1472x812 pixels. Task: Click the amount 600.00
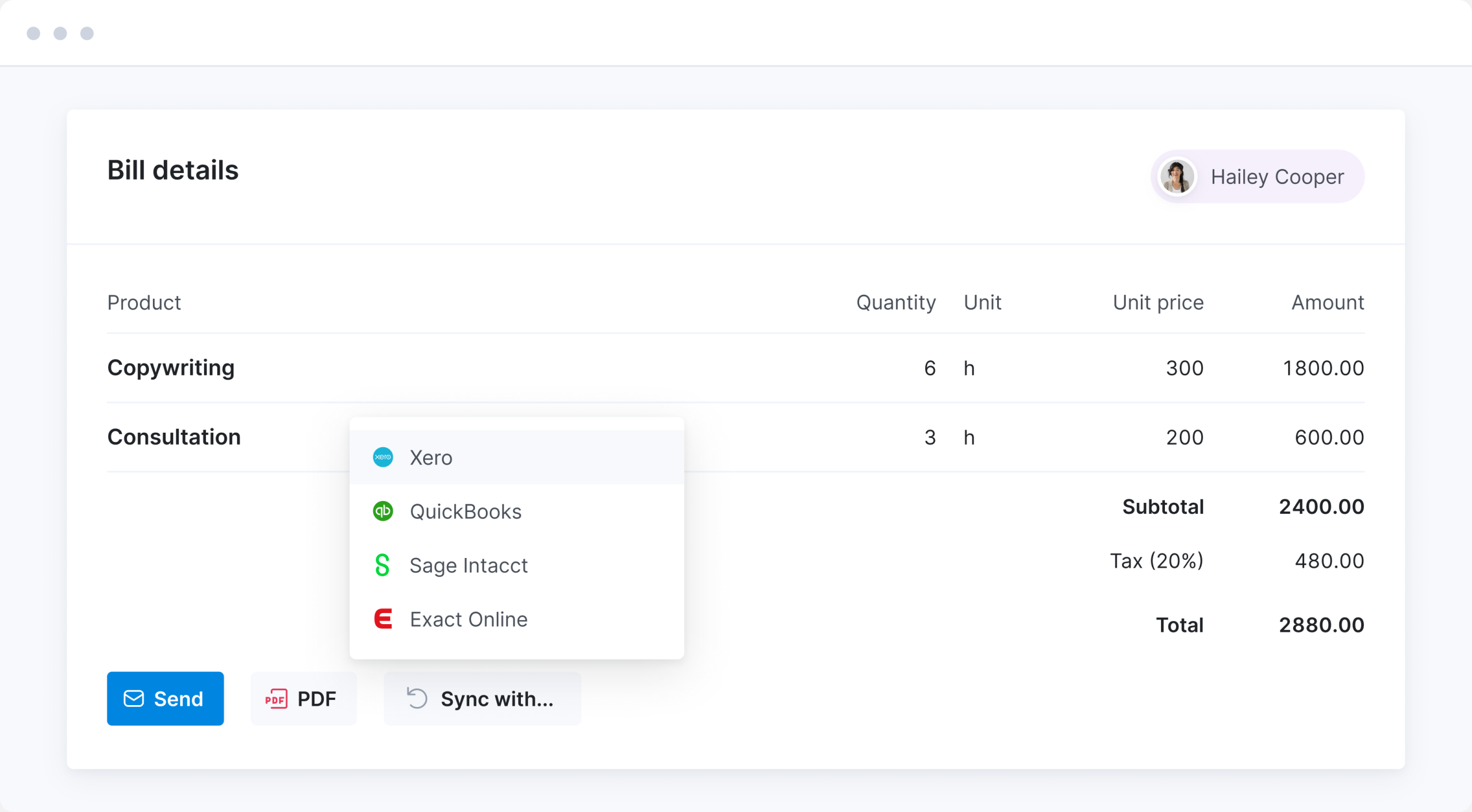pos(1329,437)
